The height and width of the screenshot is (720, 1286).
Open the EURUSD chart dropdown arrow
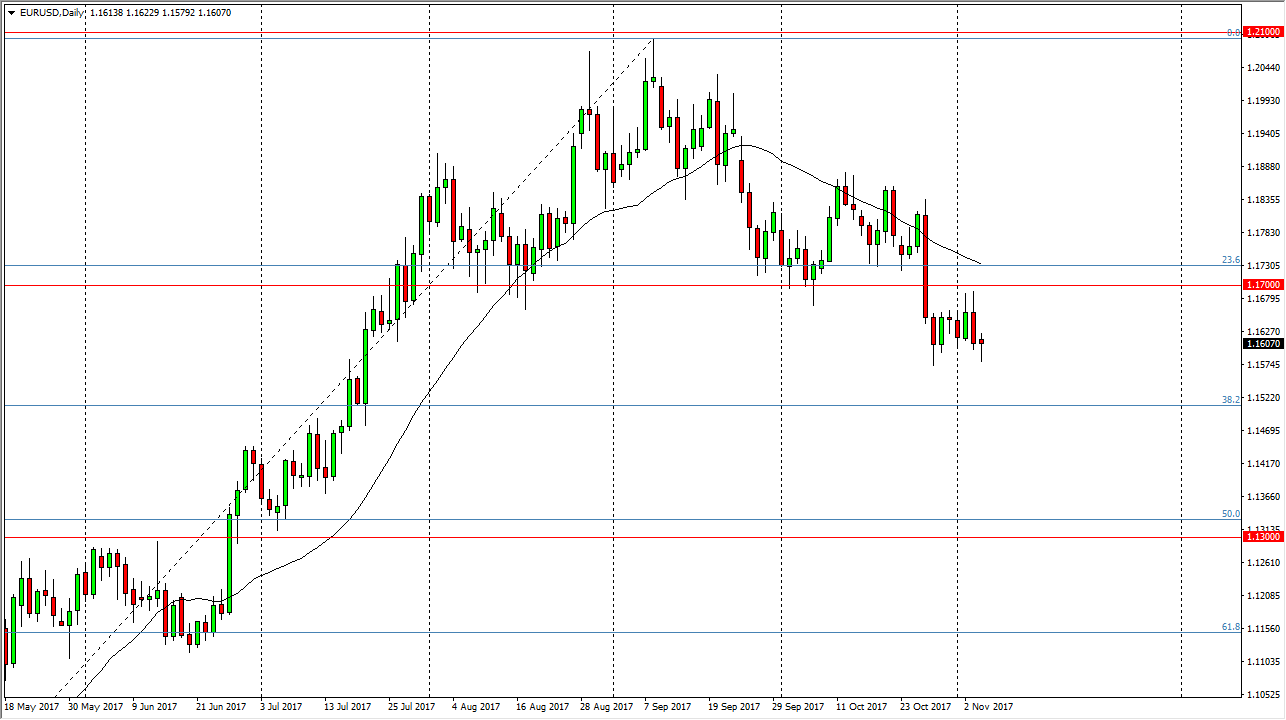[10, 14]
